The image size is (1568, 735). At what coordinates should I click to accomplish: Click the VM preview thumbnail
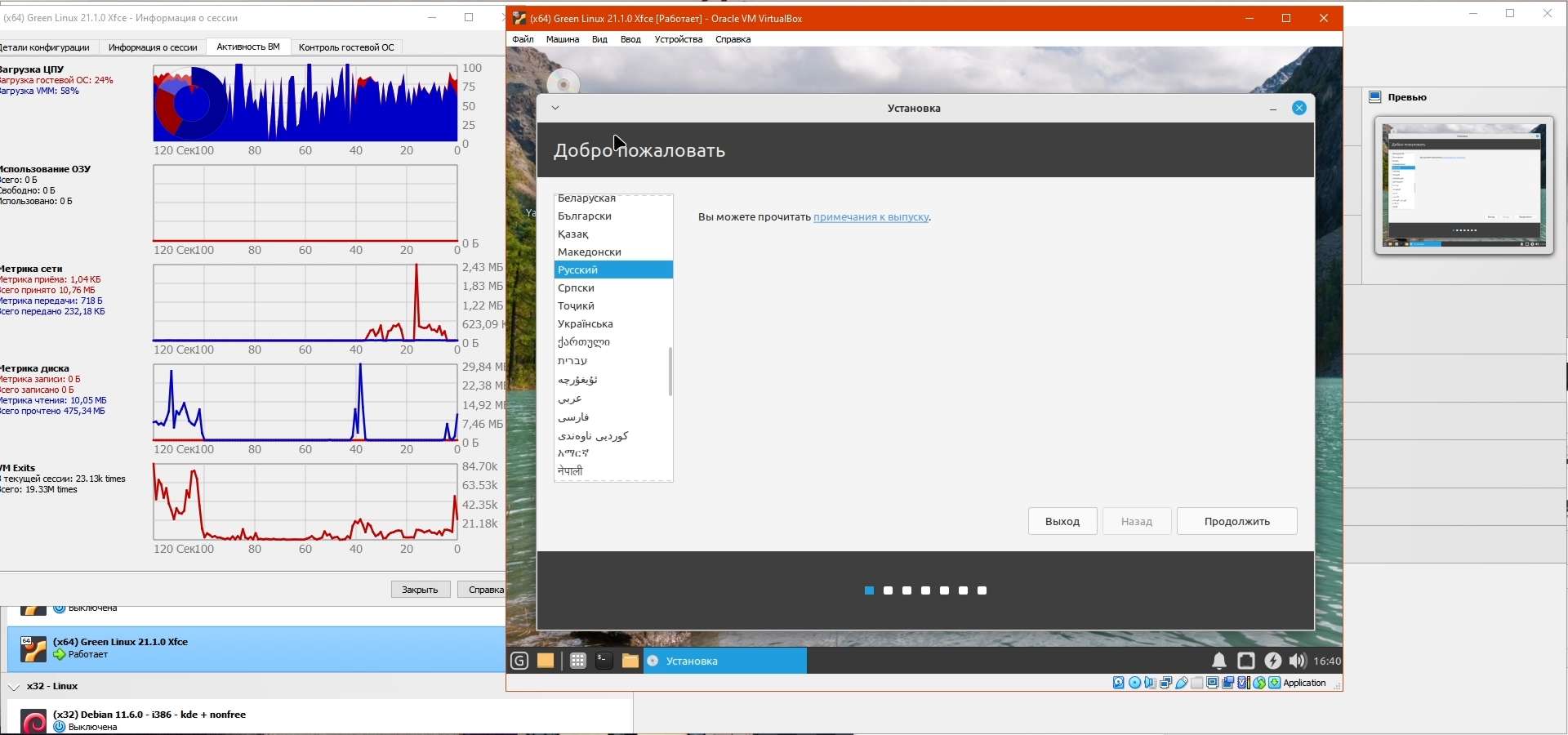tap(1464, 185)
